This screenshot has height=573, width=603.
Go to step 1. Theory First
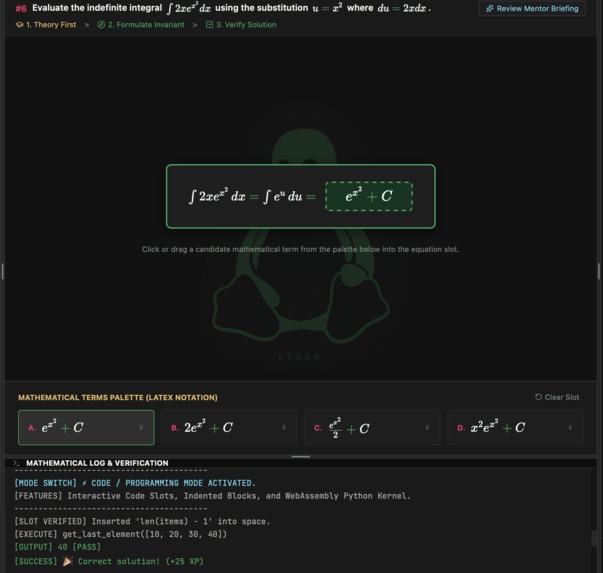(46, 25)
